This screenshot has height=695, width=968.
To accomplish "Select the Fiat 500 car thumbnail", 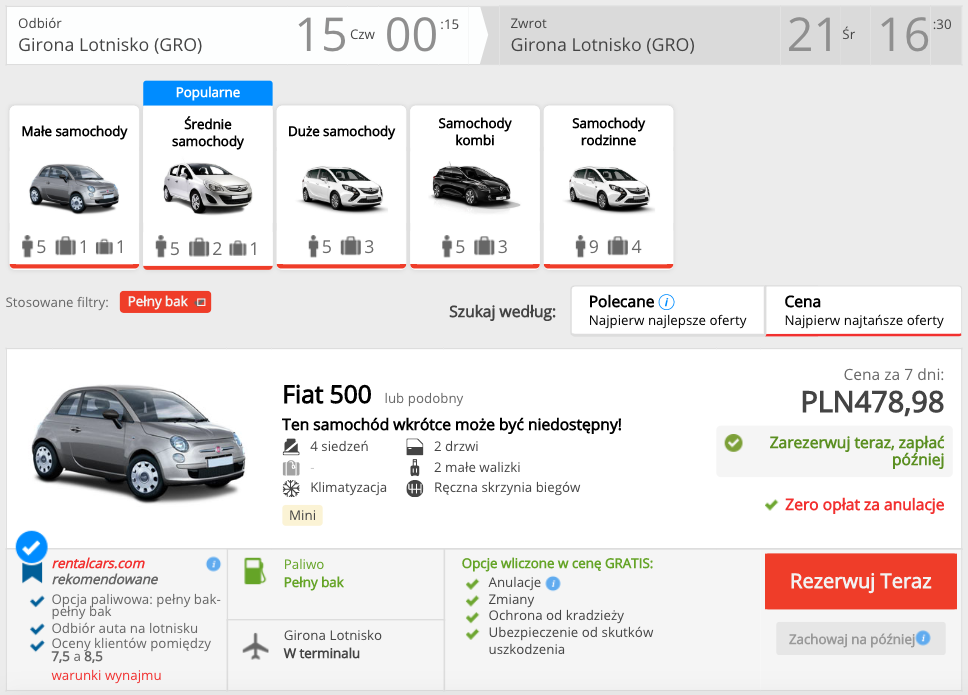I will pos(138,440).
